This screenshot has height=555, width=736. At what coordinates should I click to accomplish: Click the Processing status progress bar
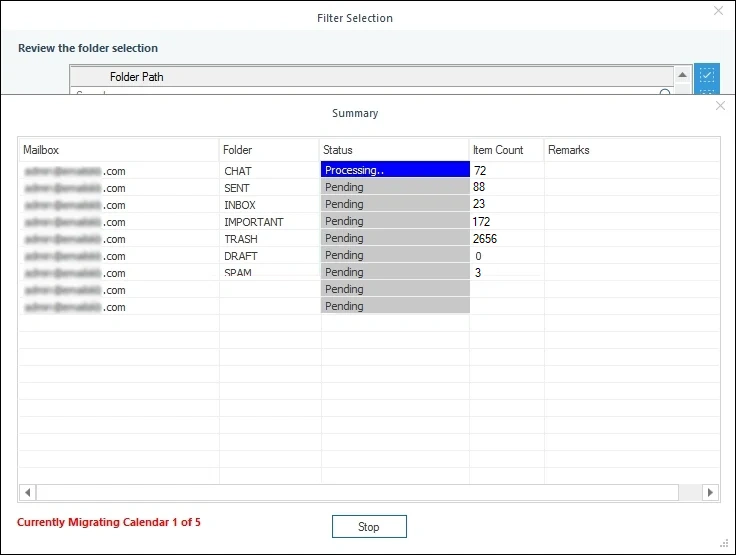[395, 170]
